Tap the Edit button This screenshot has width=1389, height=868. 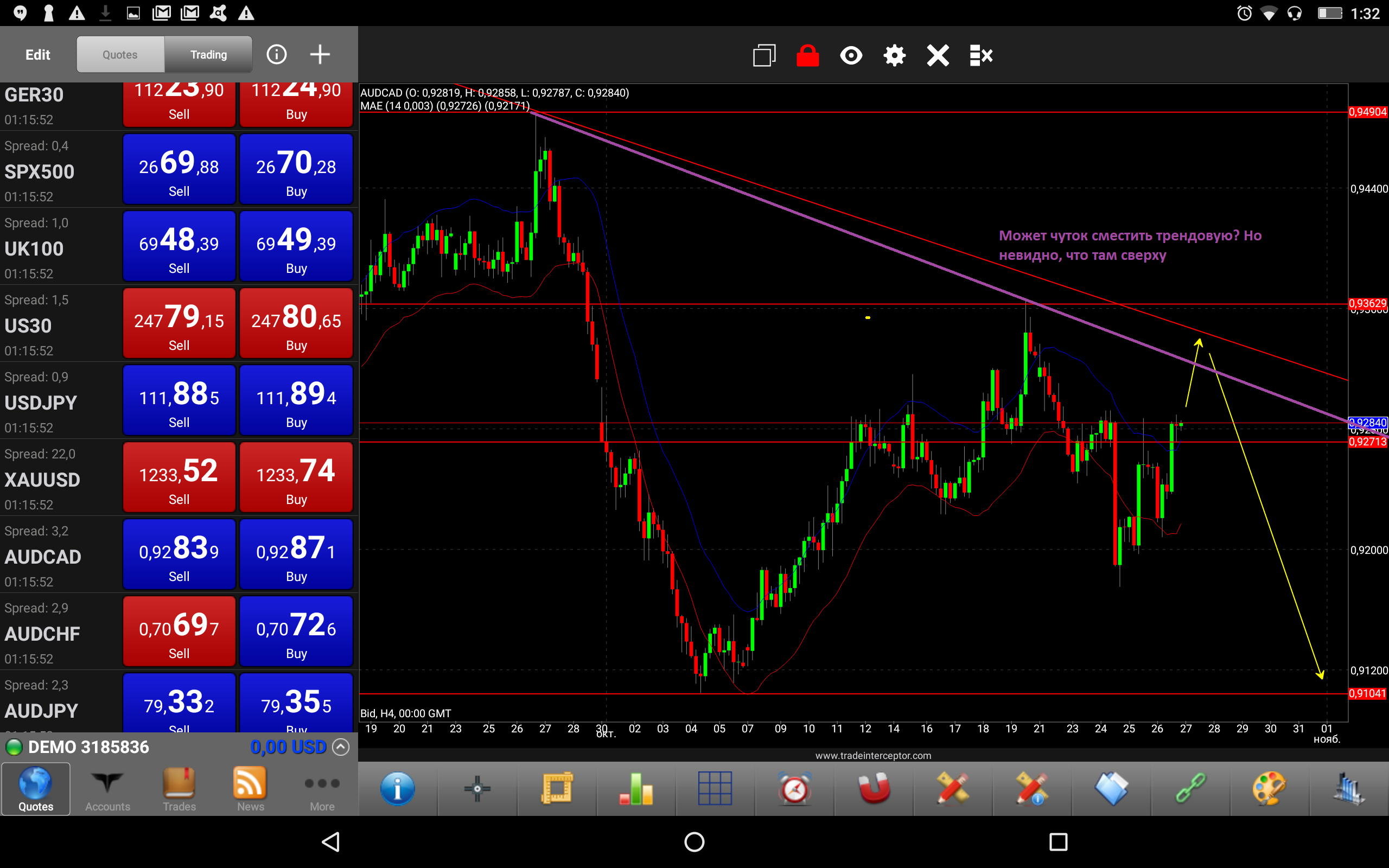38,55
